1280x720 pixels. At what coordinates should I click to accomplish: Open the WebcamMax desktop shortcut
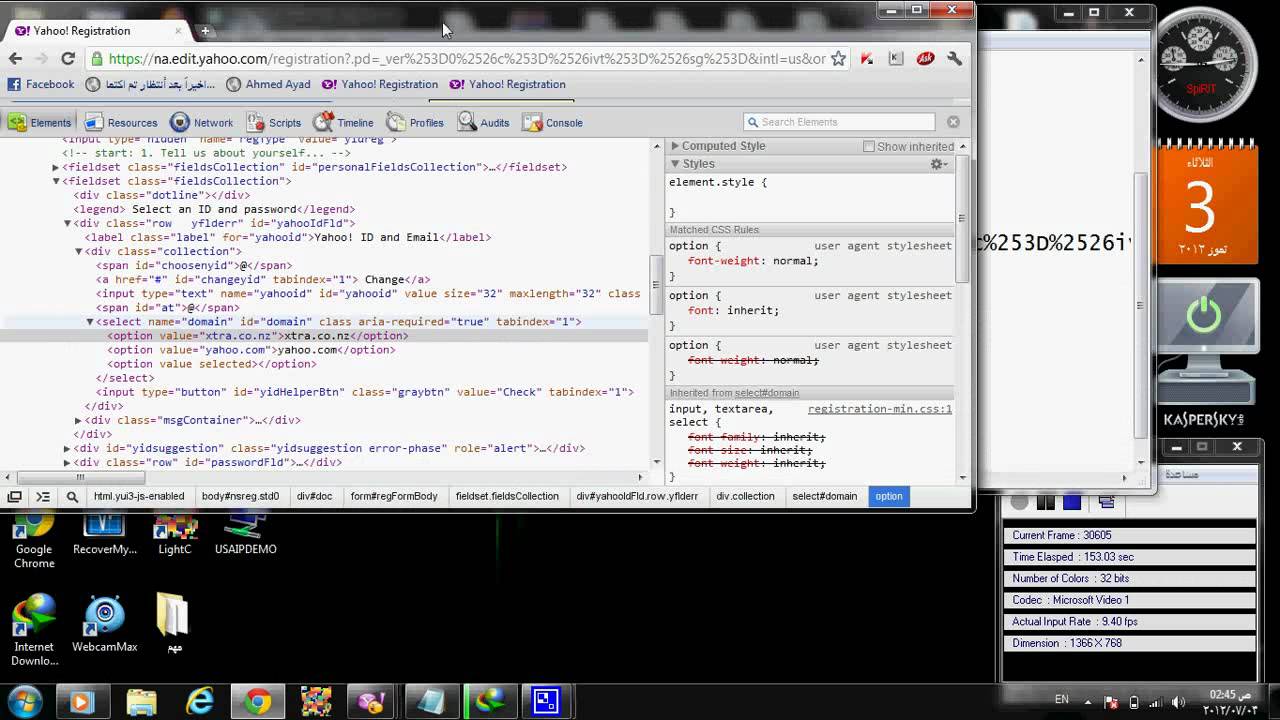[x=105, y=624]
